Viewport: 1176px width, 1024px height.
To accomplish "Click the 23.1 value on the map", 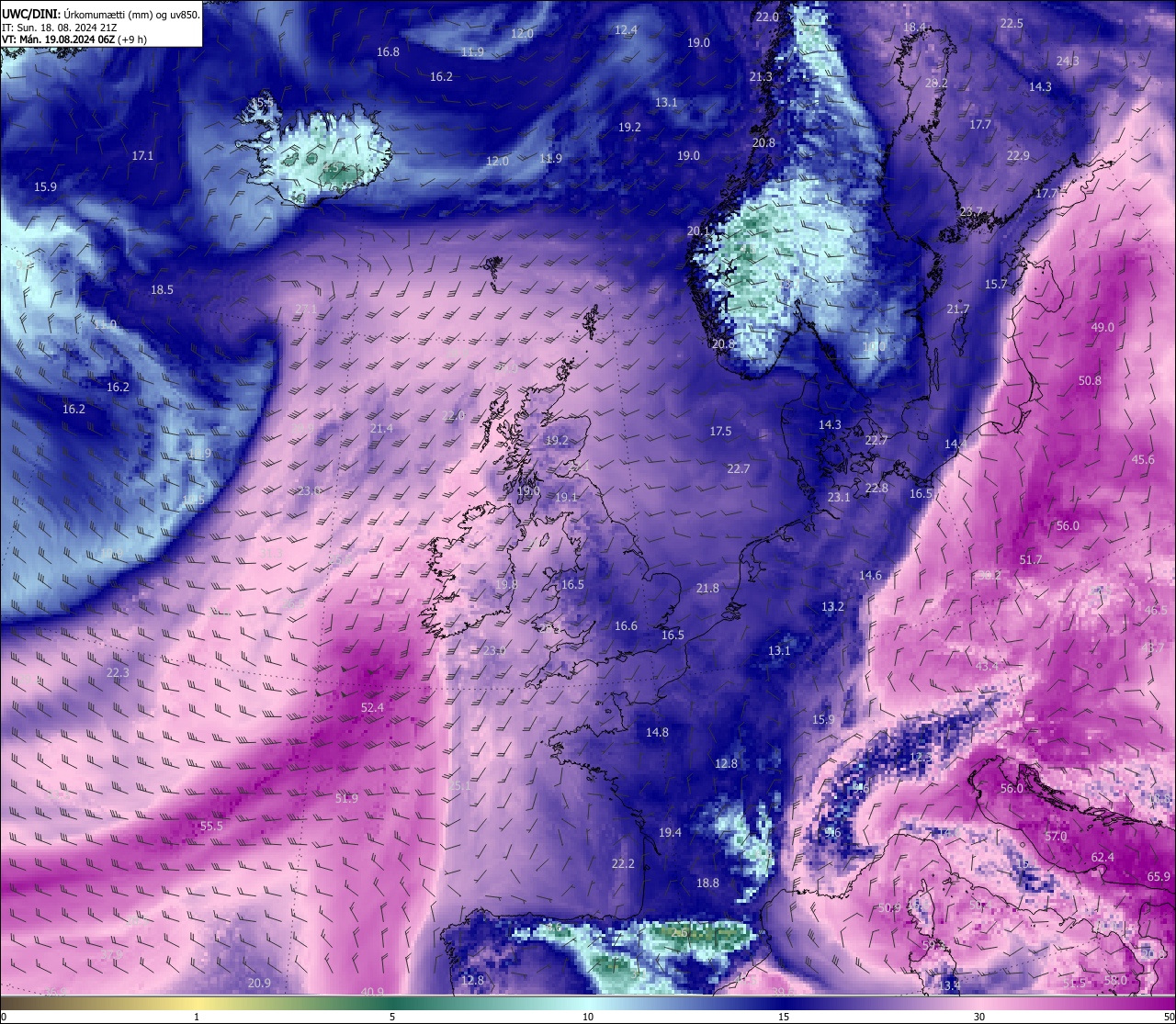I will (839, 498).
